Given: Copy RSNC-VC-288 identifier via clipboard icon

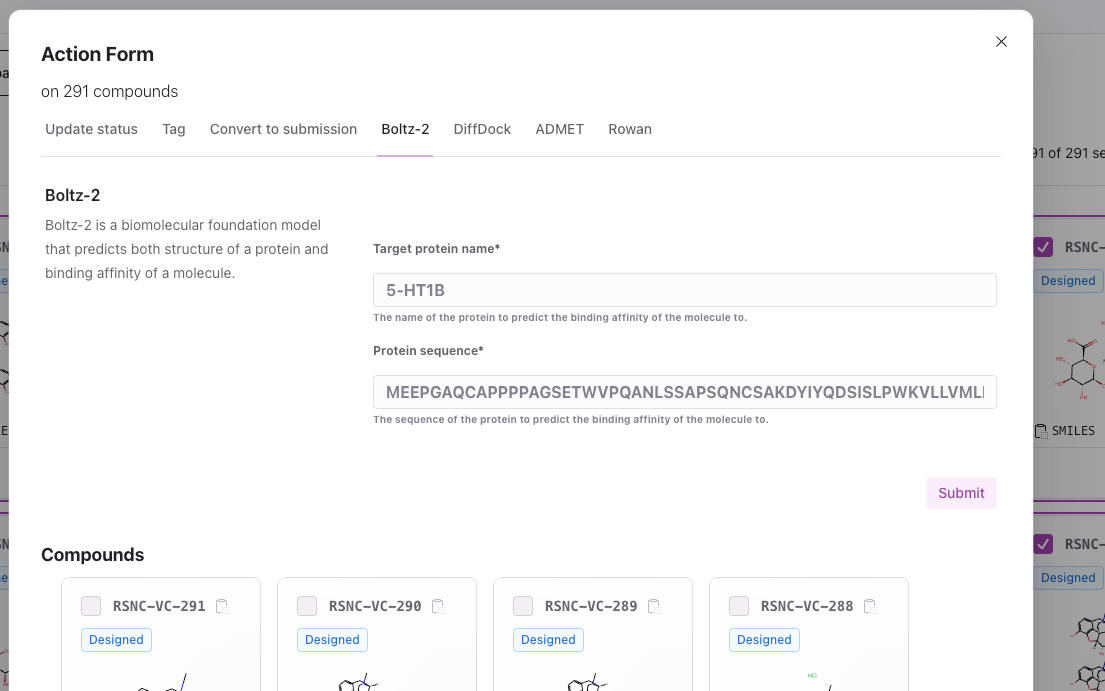Looking at the screenshot, I should click(869, 605).
